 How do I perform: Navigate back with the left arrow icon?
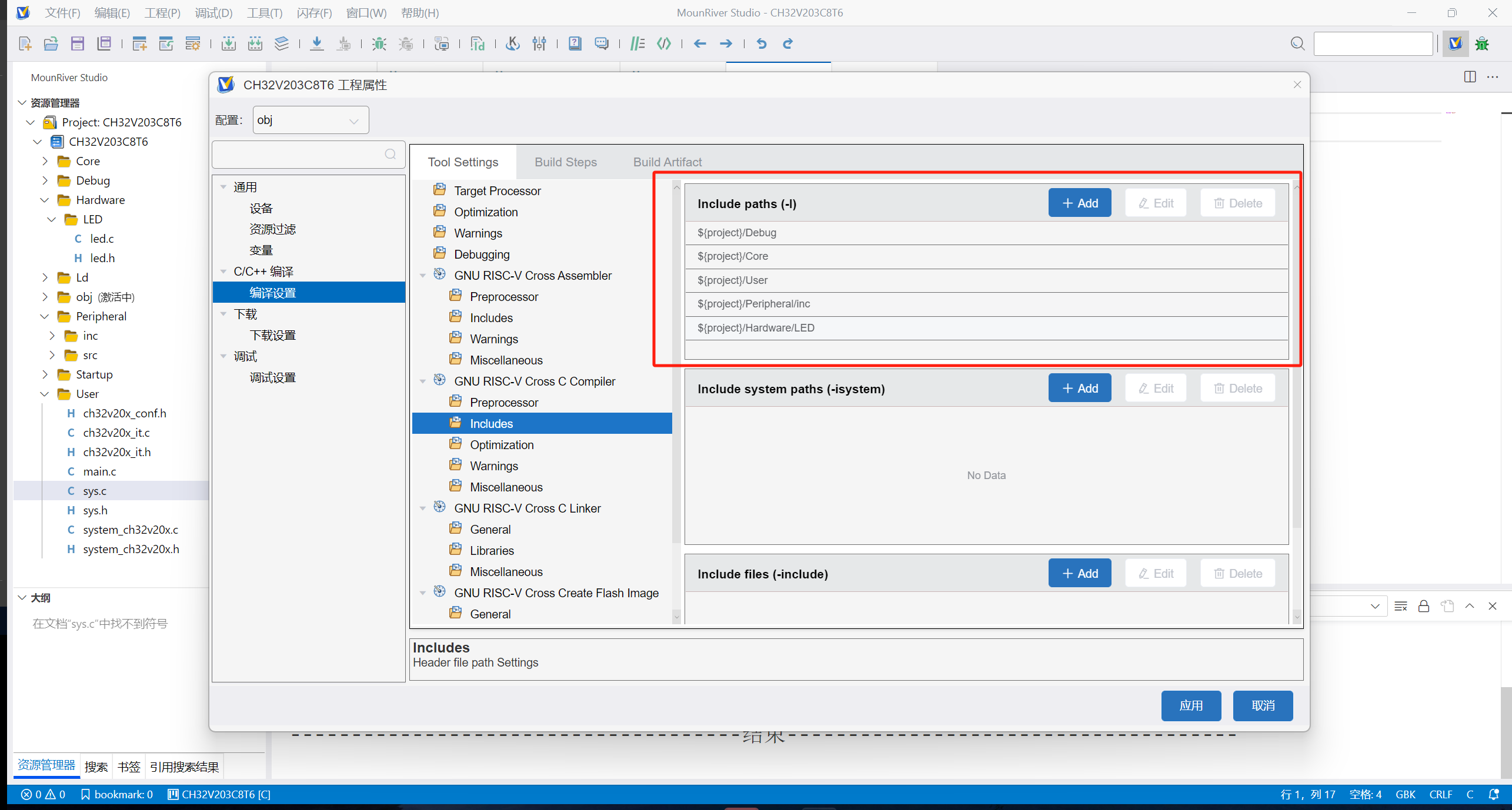700,43
